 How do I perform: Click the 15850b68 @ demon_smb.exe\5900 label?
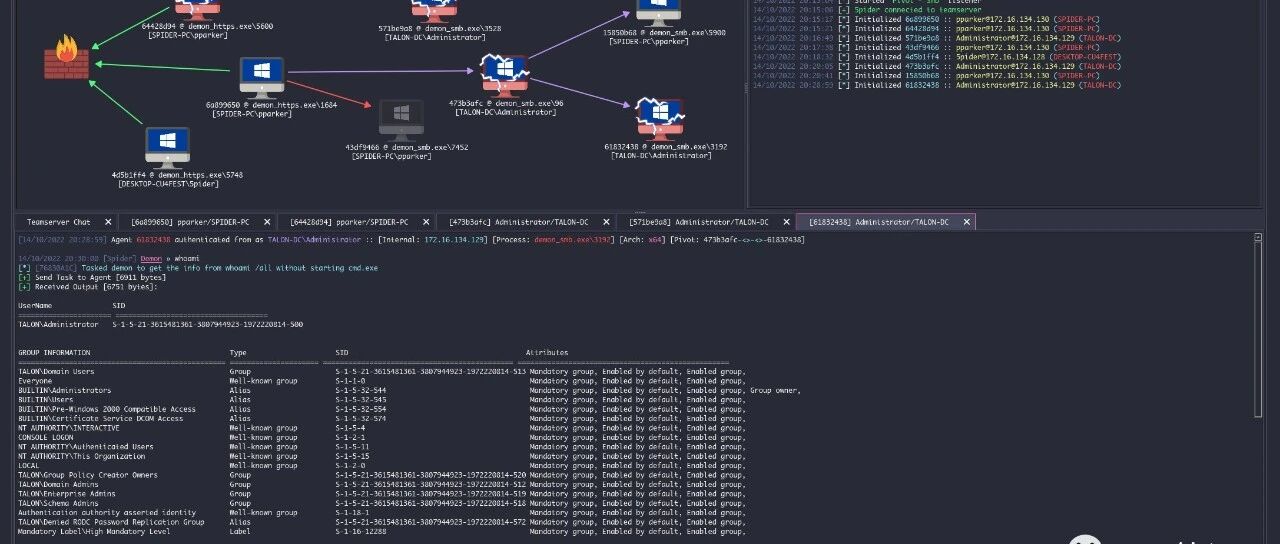pos(664,33)
